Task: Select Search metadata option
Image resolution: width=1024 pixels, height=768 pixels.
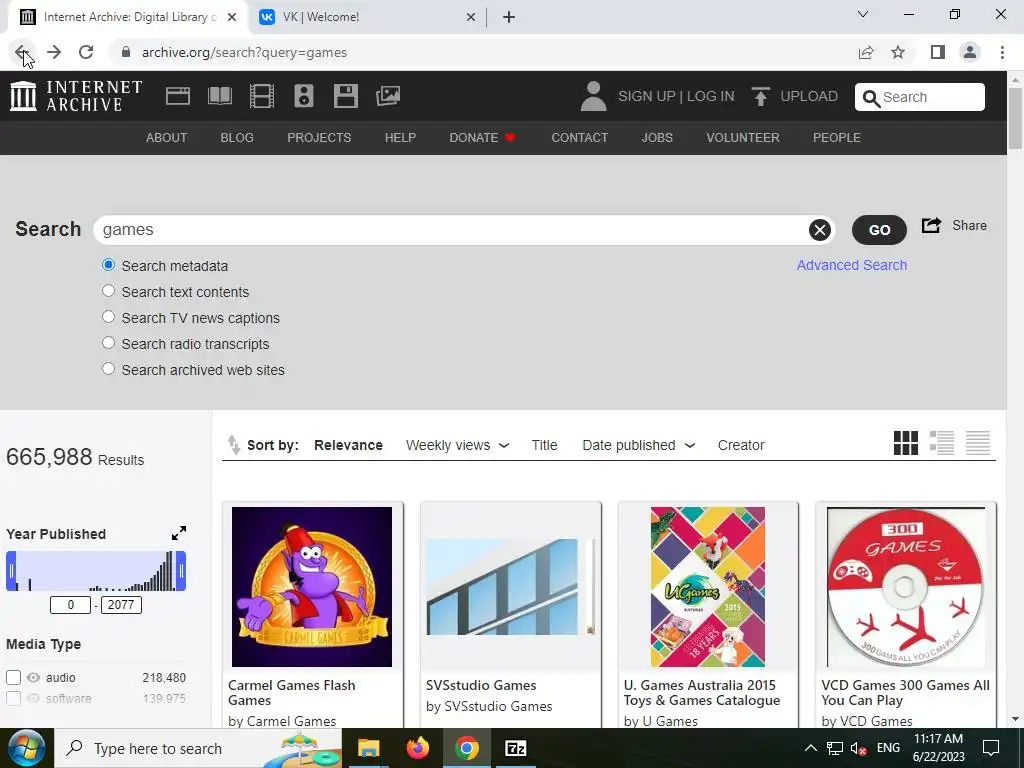Action: pyautogui.click(x=108, y=264)
